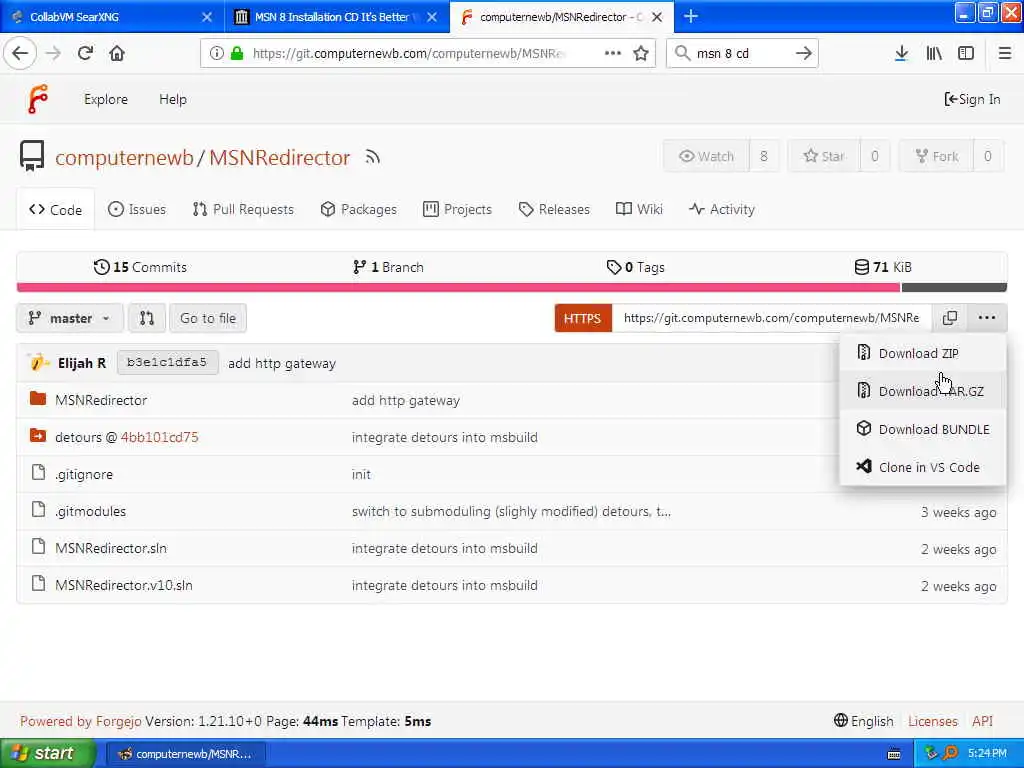
Task: Select Download BUNDLE from menu
Action: pyautogui.click(x=922, y=429)
